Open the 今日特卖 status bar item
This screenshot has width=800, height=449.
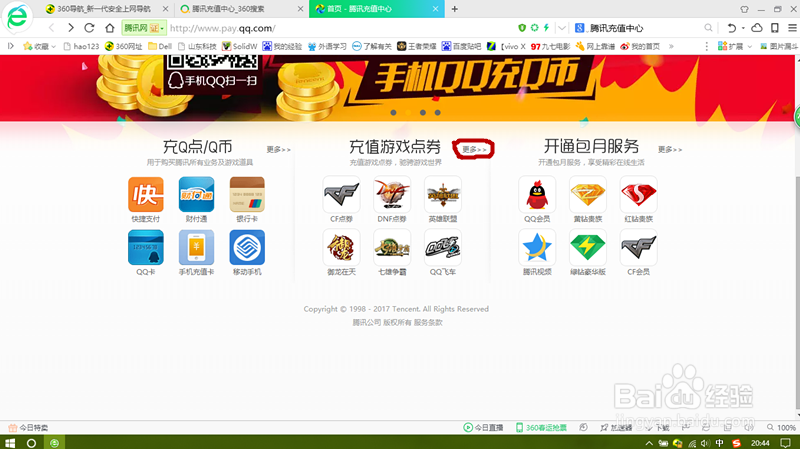tap(28, 428)
